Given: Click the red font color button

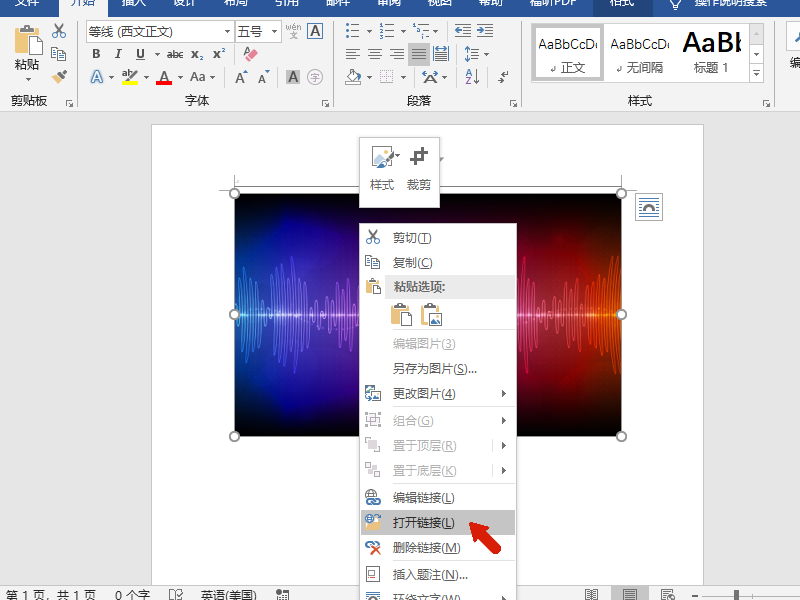Looking at the screenshot, I should coord(164,77).
